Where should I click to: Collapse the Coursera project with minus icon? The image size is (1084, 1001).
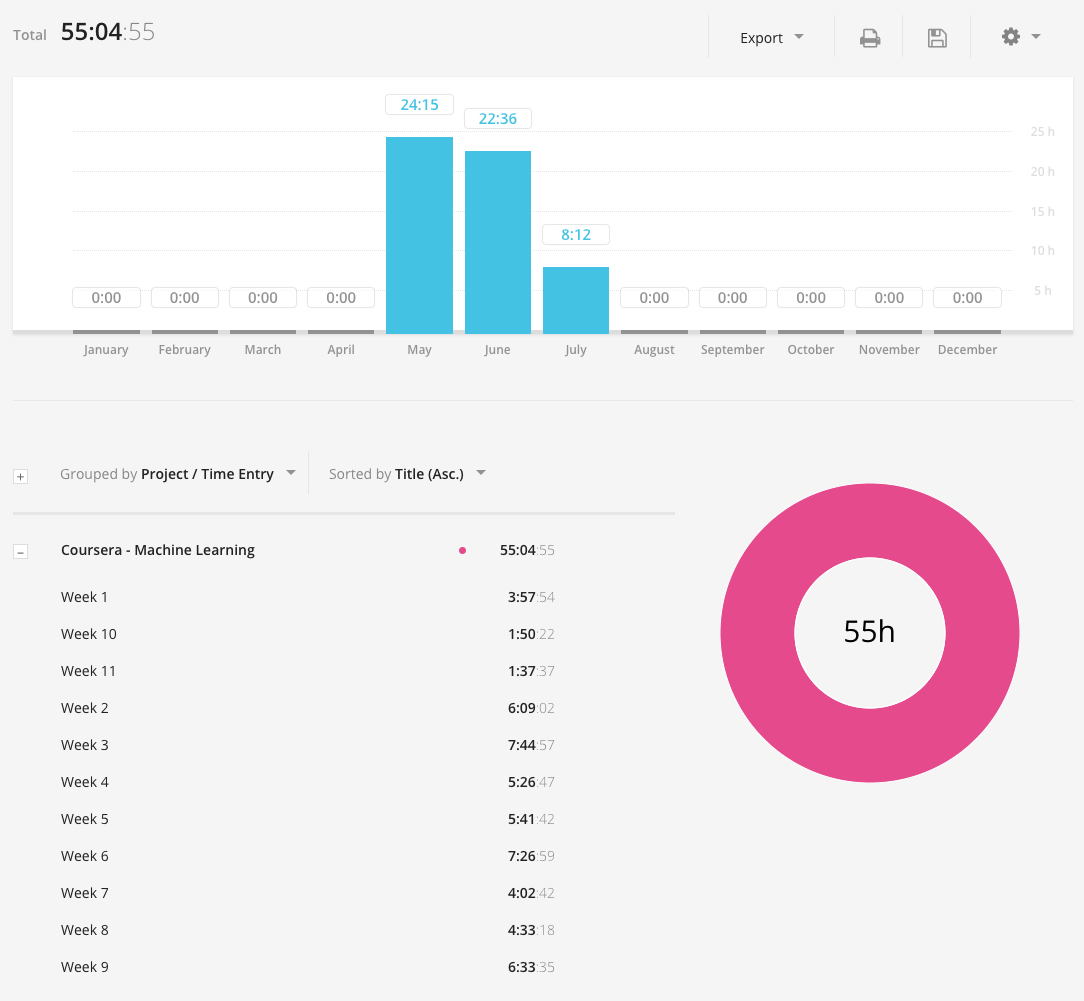point(20,551)
